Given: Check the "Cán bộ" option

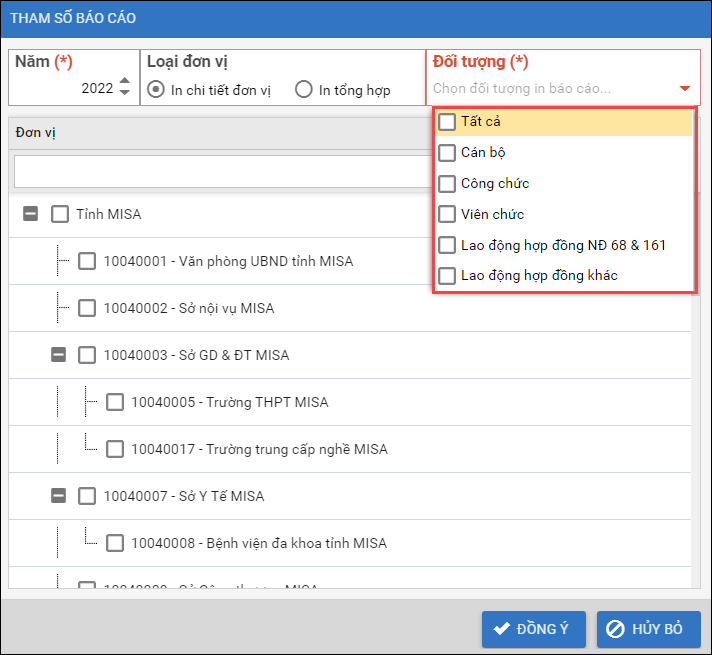Looking at the screenshot, I should [x=447, y=153].
